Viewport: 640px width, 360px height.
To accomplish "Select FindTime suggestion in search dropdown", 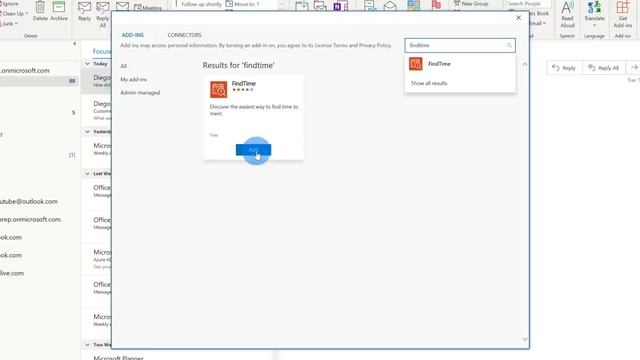I will click(460, 64).
